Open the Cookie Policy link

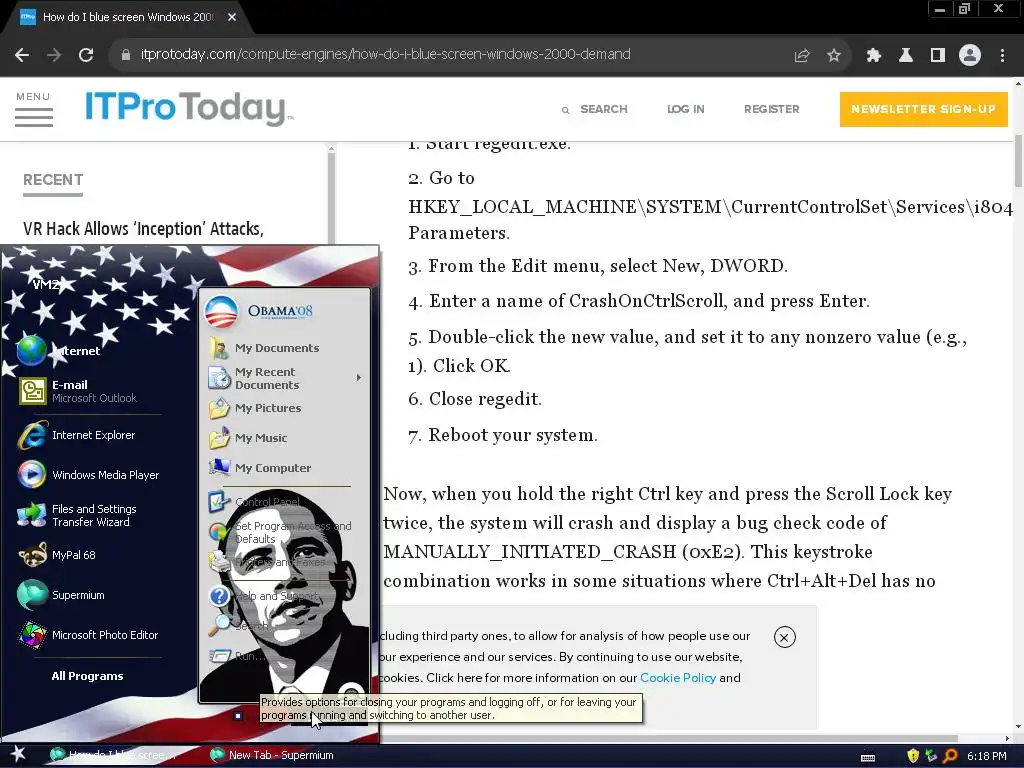(x=678, y=678)
